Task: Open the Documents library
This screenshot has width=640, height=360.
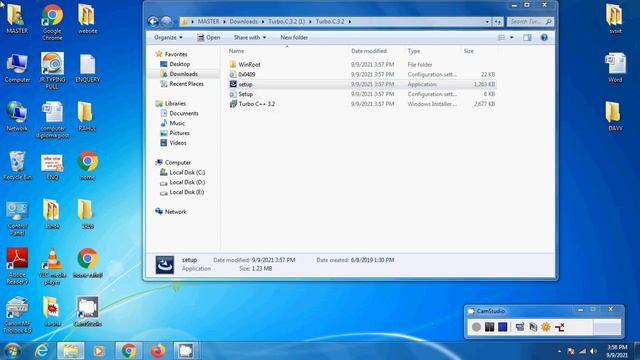Action: pyautogui.click(x=184, y=113)
